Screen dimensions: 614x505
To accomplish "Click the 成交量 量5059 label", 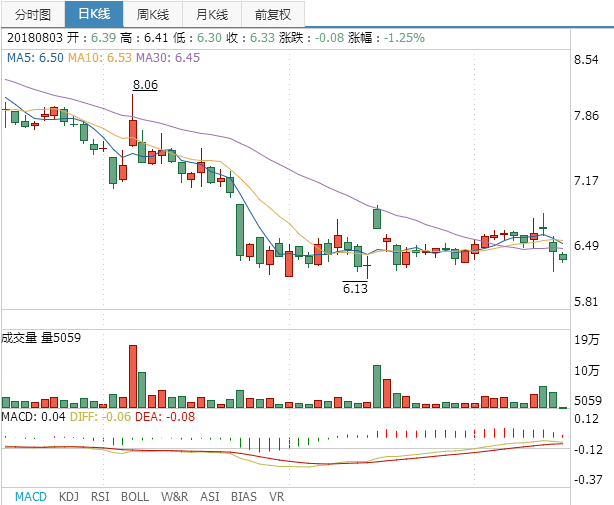I will pos(41,337).
